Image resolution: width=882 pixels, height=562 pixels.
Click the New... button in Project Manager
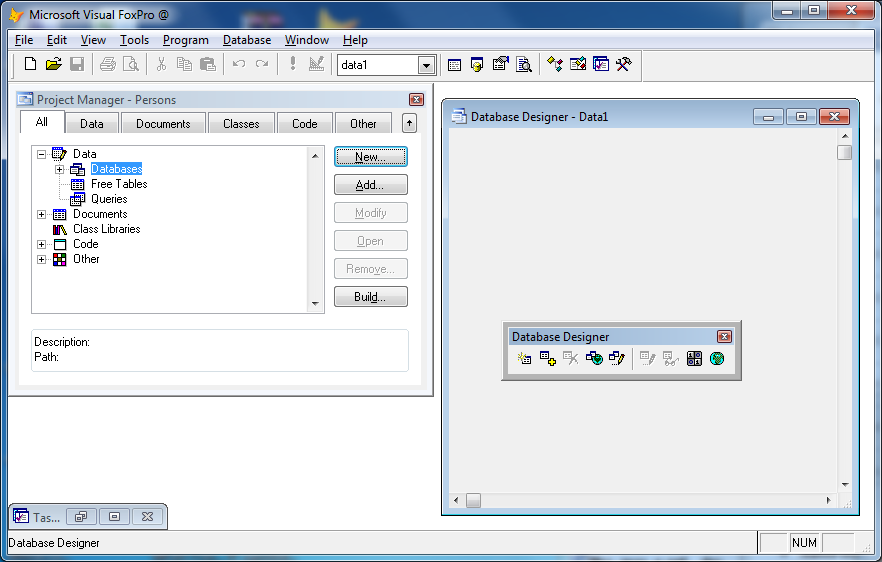(x=371, y=157)
